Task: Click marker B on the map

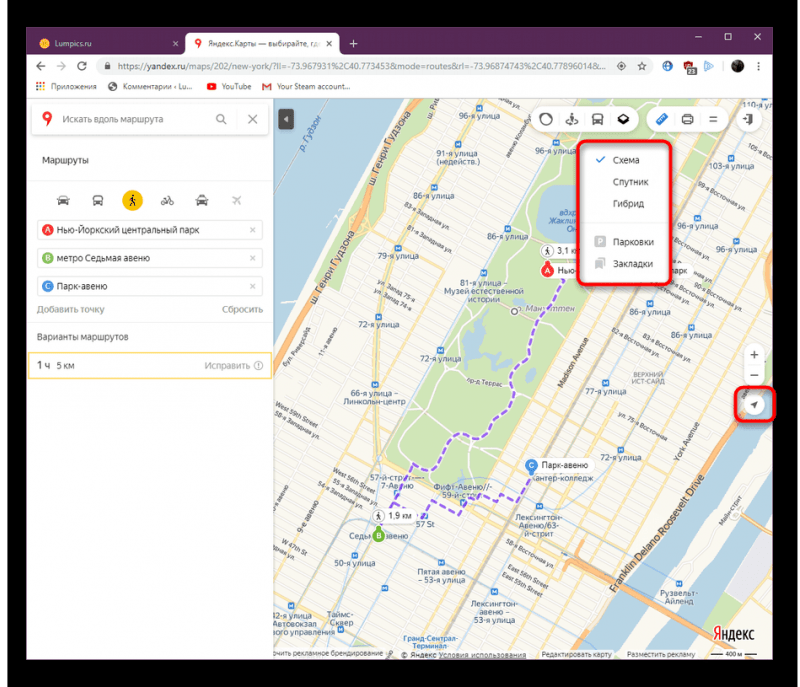Action: 379,536
